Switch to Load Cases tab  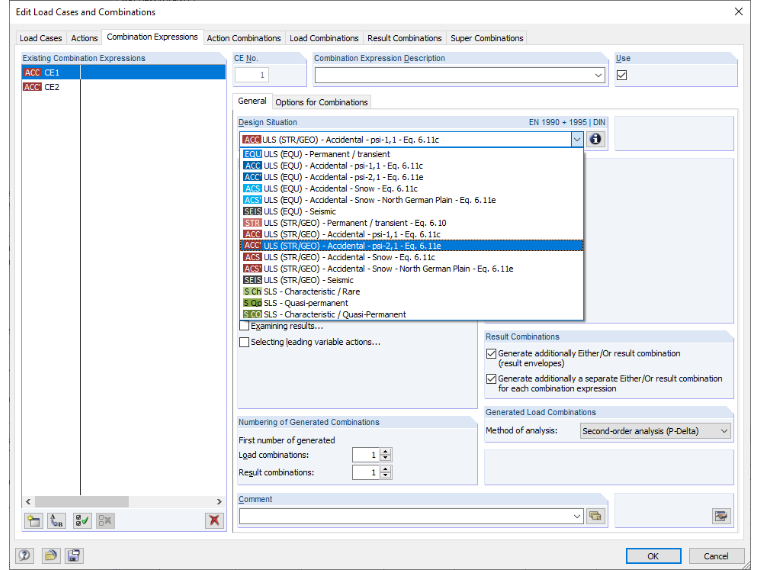[41, 38]
